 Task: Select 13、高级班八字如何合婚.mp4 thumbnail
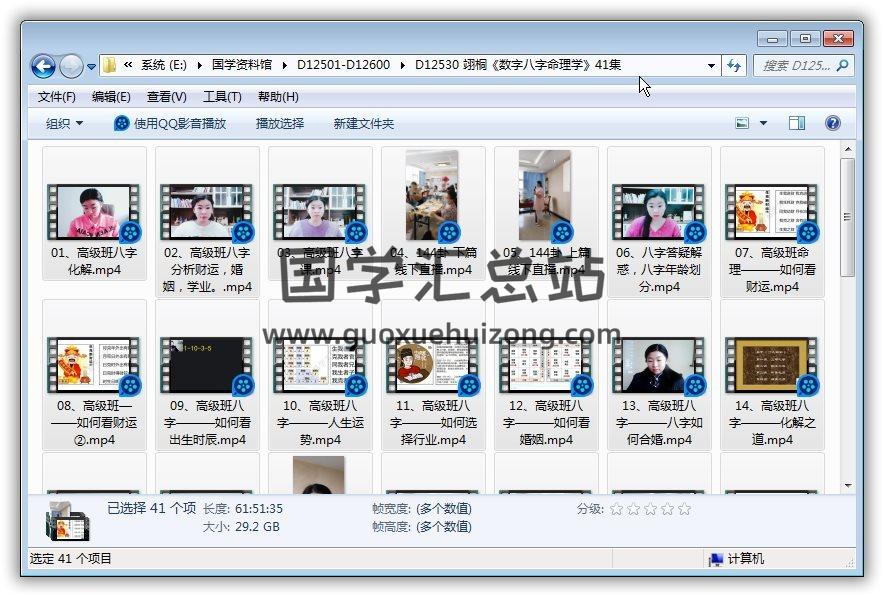[658, 365]
